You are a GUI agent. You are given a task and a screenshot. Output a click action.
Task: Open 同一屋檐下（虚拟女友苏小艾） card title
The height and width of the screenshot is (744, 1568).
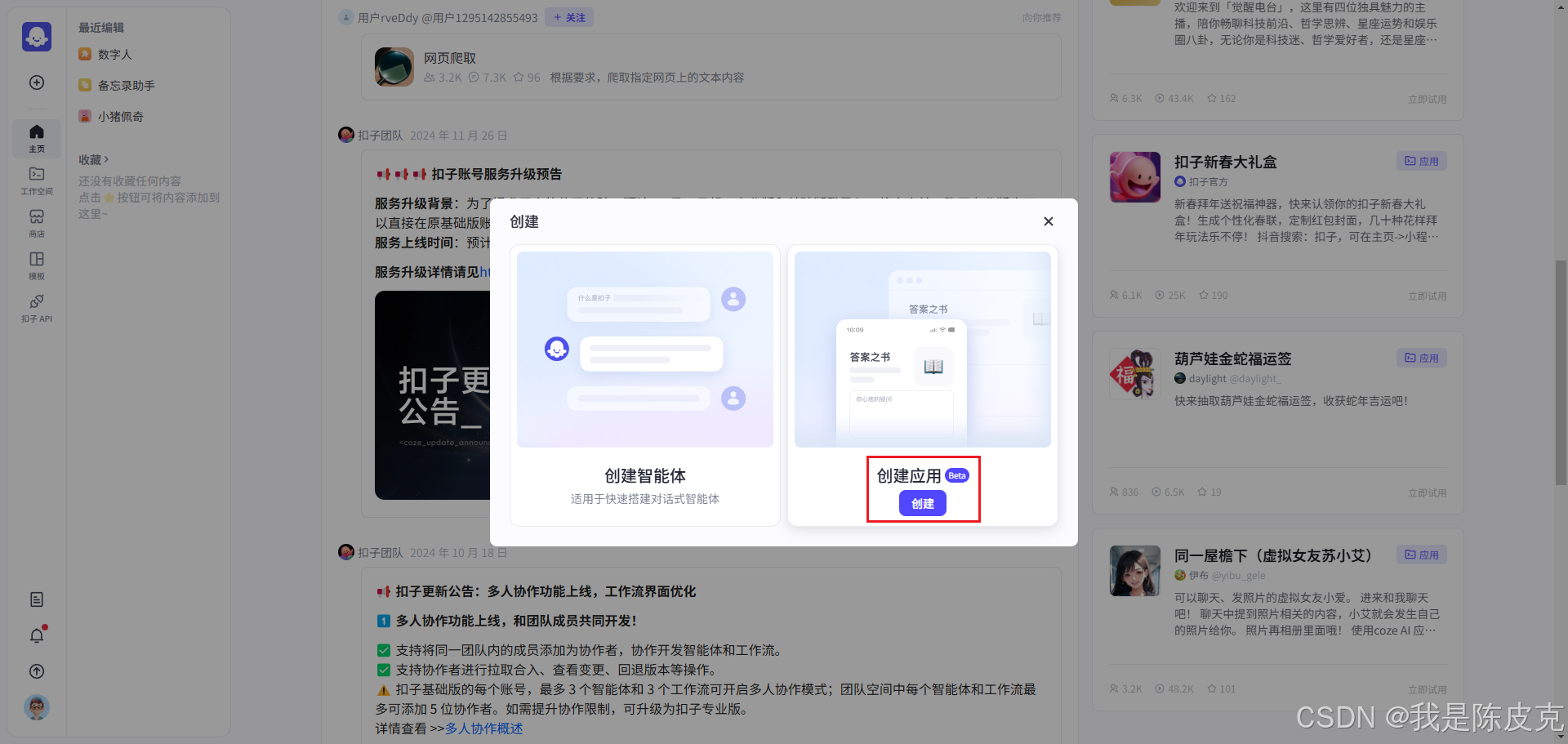[1272, 555]
